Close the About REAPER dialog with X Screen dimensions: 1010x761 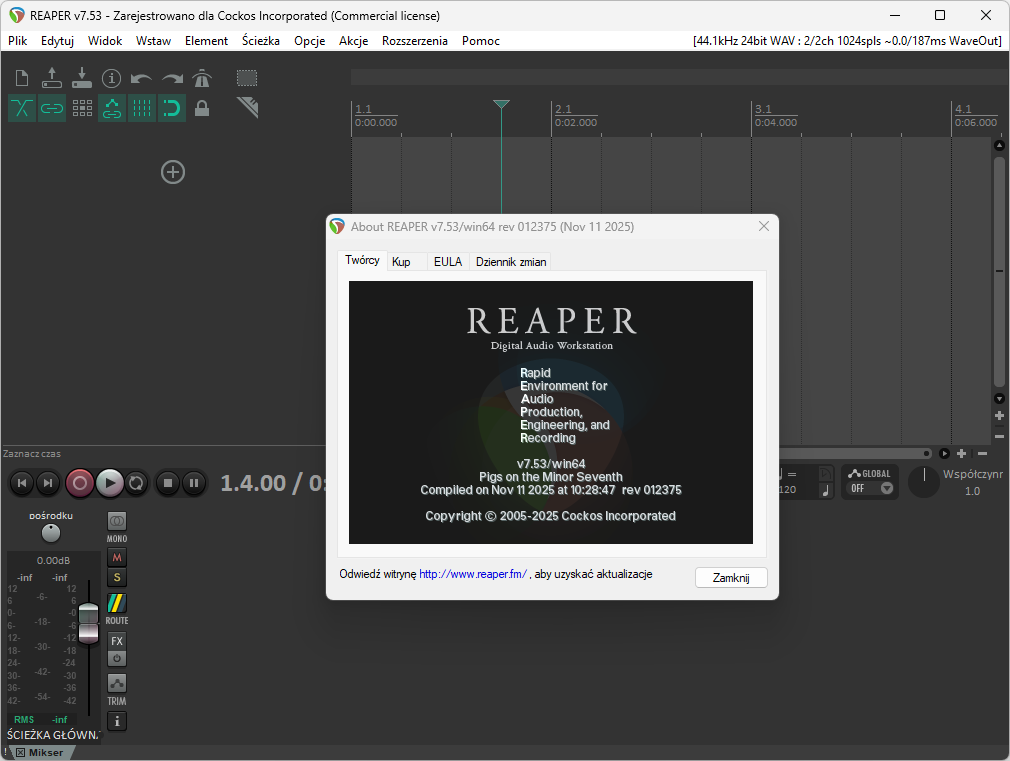click(x=764, y=226)
